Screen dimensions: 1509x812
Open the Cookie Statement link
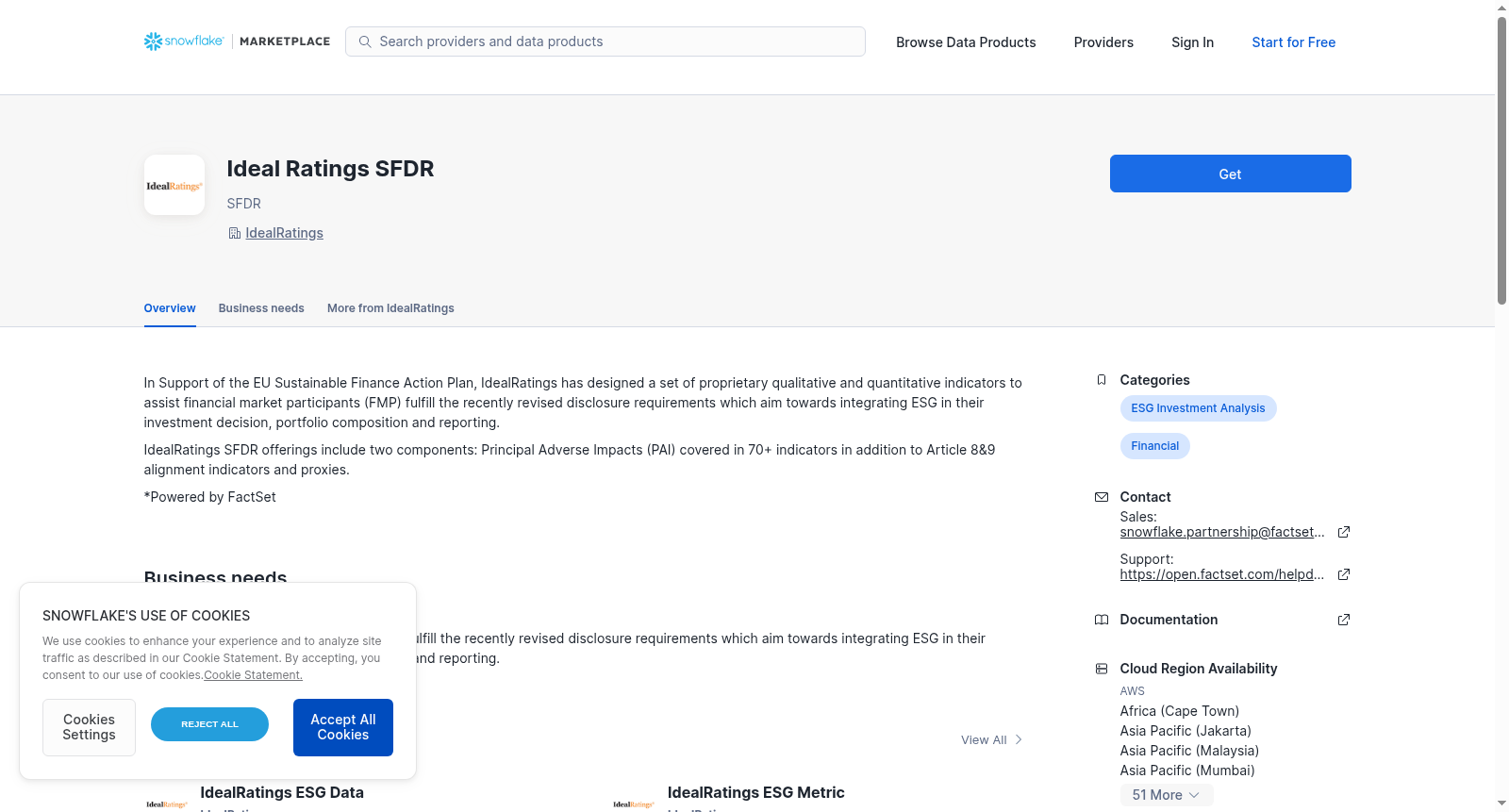point(253,675)
